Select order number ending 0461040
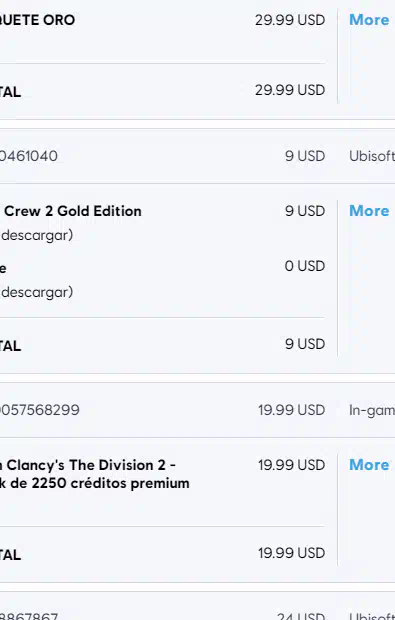395x620 pixels. tap(28, 156)
